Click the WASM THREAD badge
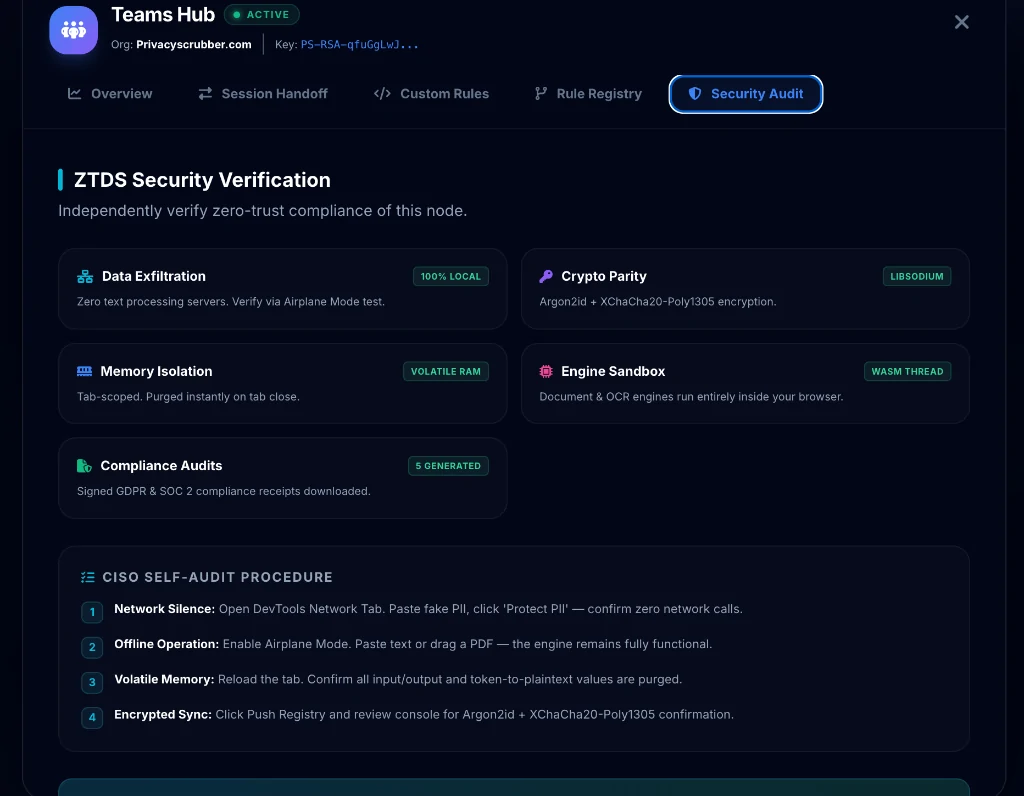 click(907, 372)
